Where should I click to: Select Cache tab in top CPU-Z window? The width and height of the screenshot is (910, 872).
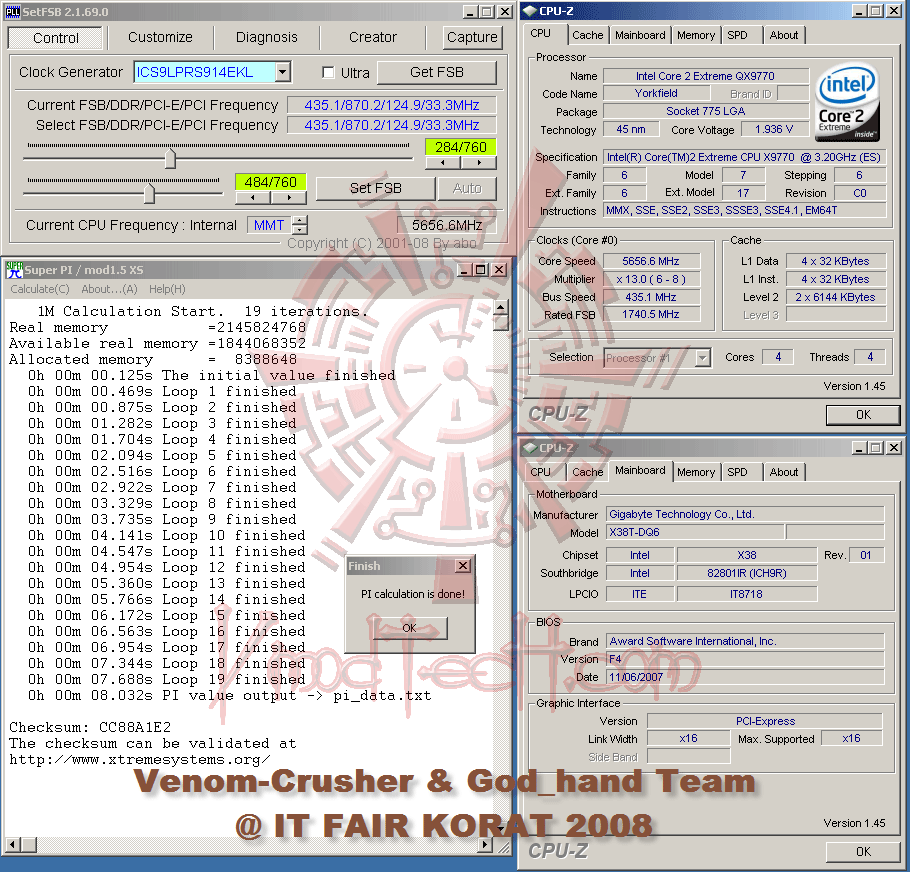pyautogui.click(x=587, y=35)
